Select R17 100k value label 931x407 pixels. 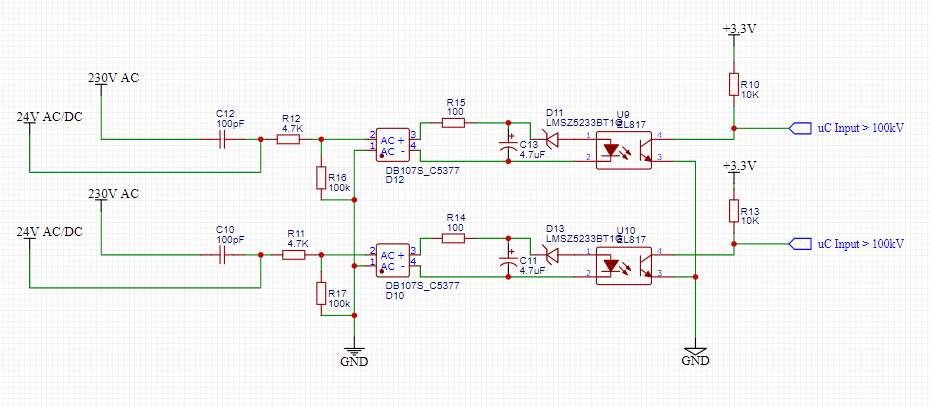(339, 303)
